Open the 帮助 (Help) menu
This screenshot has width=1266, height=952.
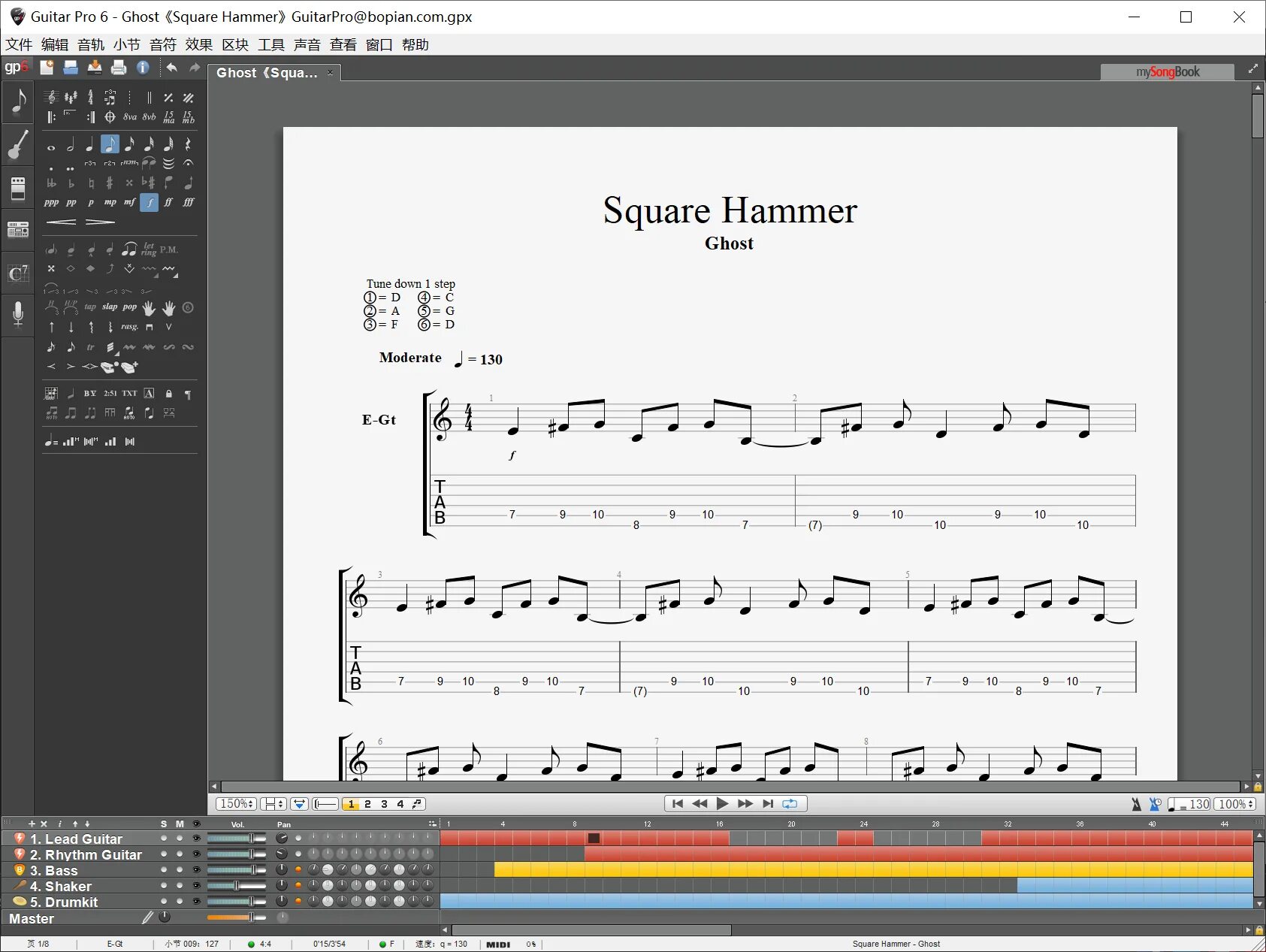[x=415, y=45]
